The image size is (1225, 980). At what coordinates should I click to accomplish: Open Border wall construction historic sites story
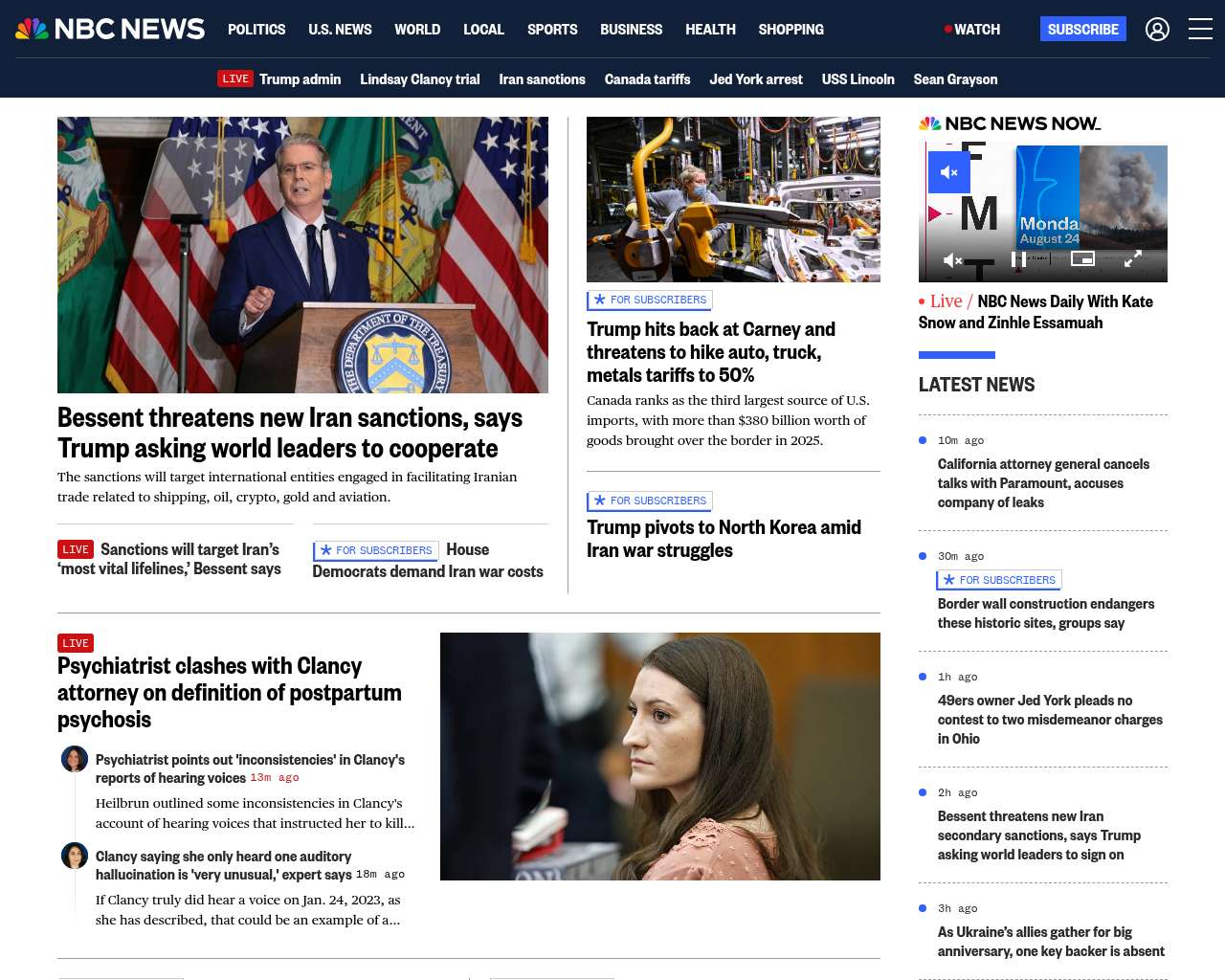tap(1046, 613)
